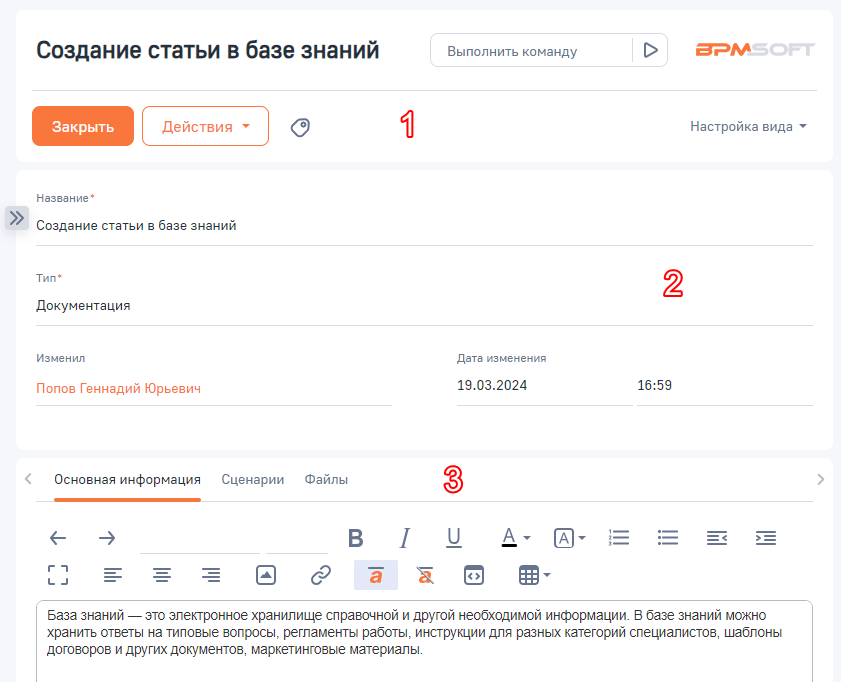Open the Действия dropdown menu
Viewport: 841px width, 682px height.
pyautogui.click(x=205, y=126)
